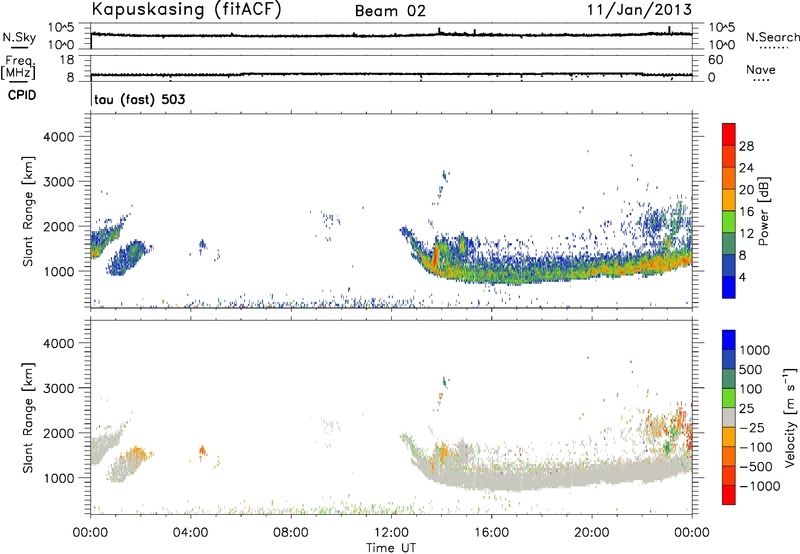
Task: Click the '12:00' time axis tick label
Action: point(391,533)
